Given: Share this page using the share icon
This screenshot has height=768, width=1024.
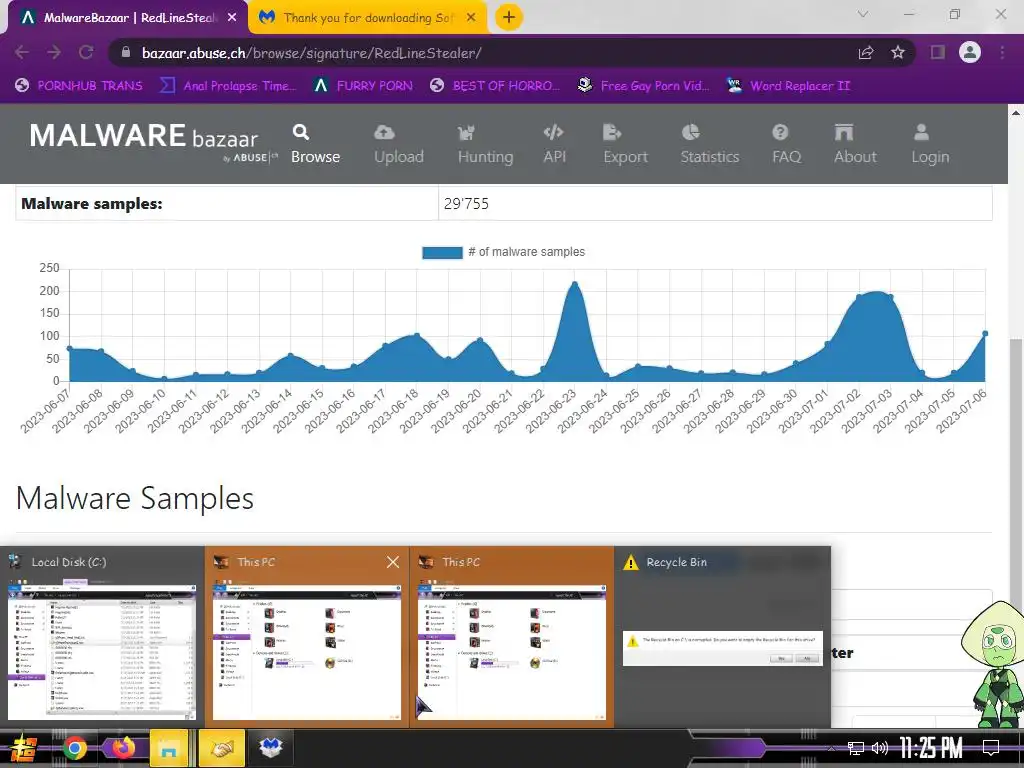Looking at the screenshot, I should click(866, 53).
